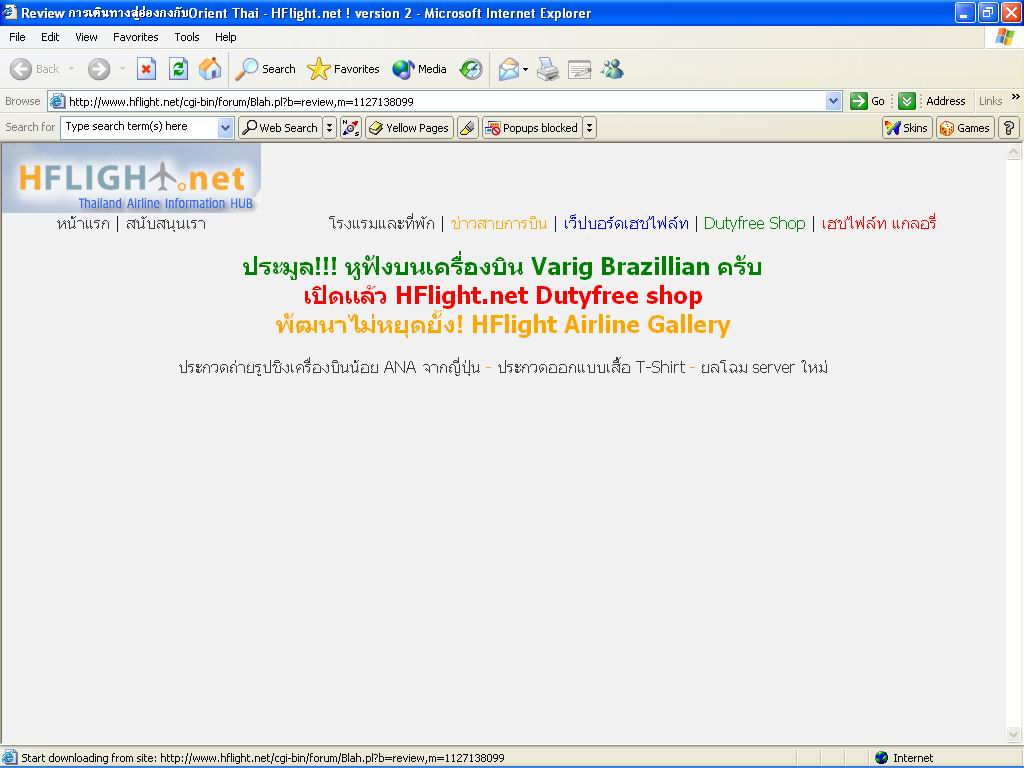Screen dimensions: 1024x768
Task: Open the Media pane
Action: pos(419,69)
